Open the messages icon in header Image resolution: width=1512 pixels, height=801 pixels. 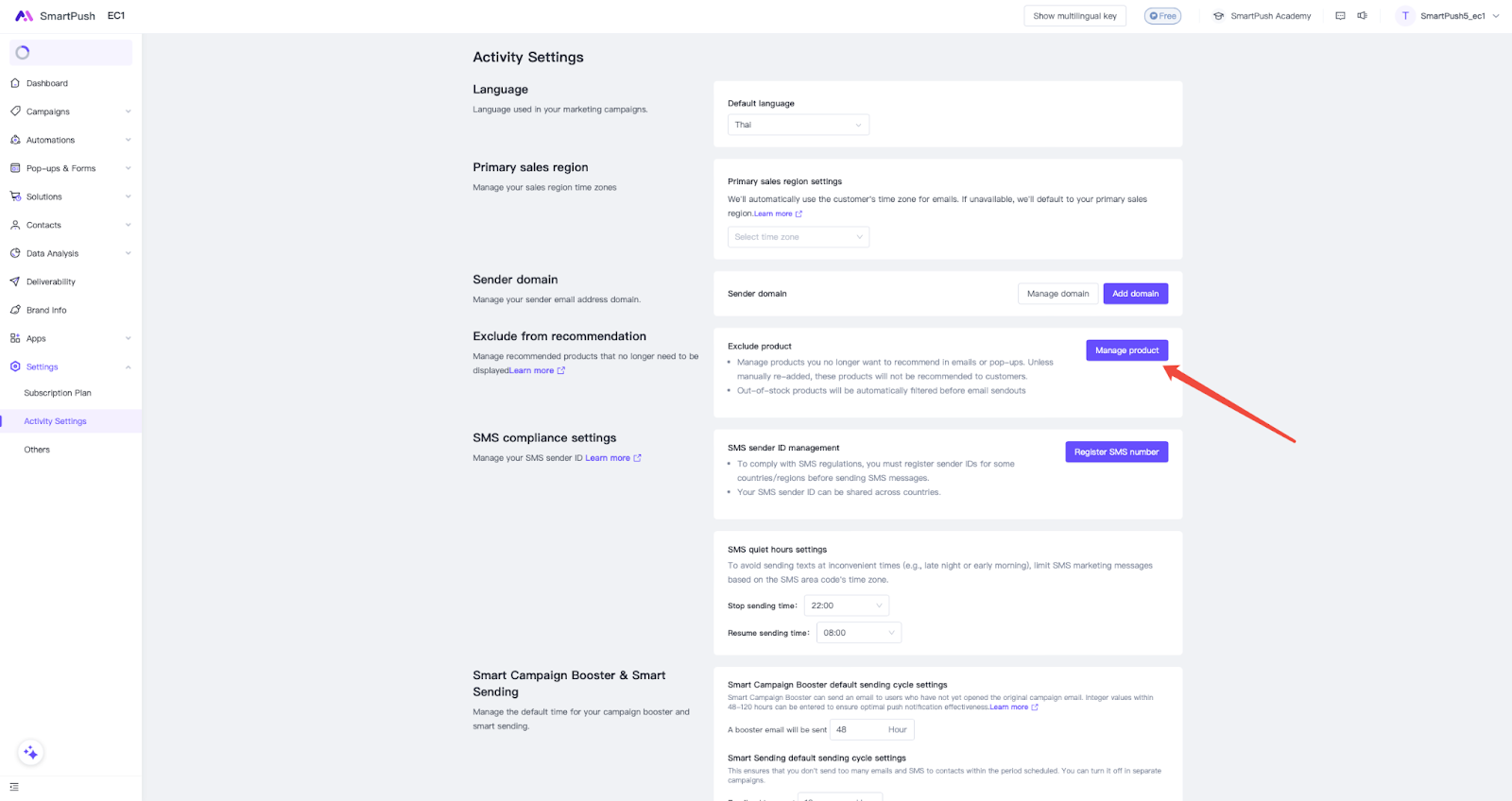pos(1340,16)
